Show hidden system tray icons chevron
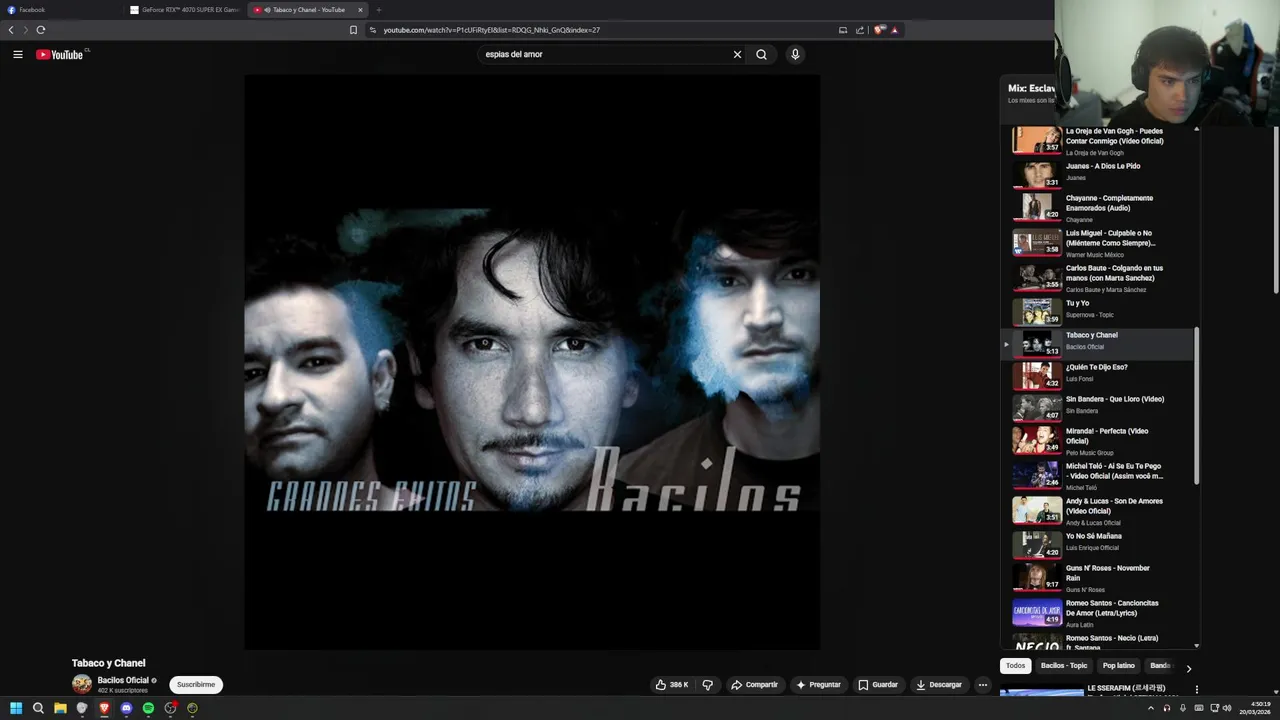The width and height of the screenshot is (1280, 720). pyautogui.click(x=1150, y=708)
